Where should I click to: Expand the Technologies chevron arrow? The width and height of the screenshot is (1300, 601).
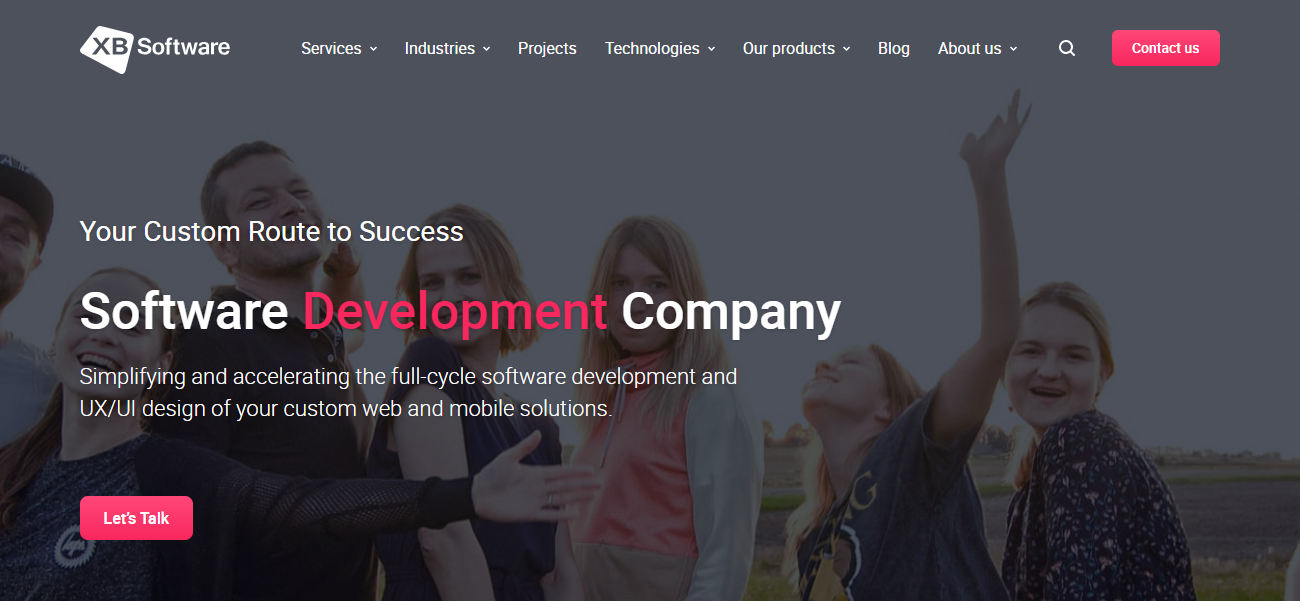[712, 49]
